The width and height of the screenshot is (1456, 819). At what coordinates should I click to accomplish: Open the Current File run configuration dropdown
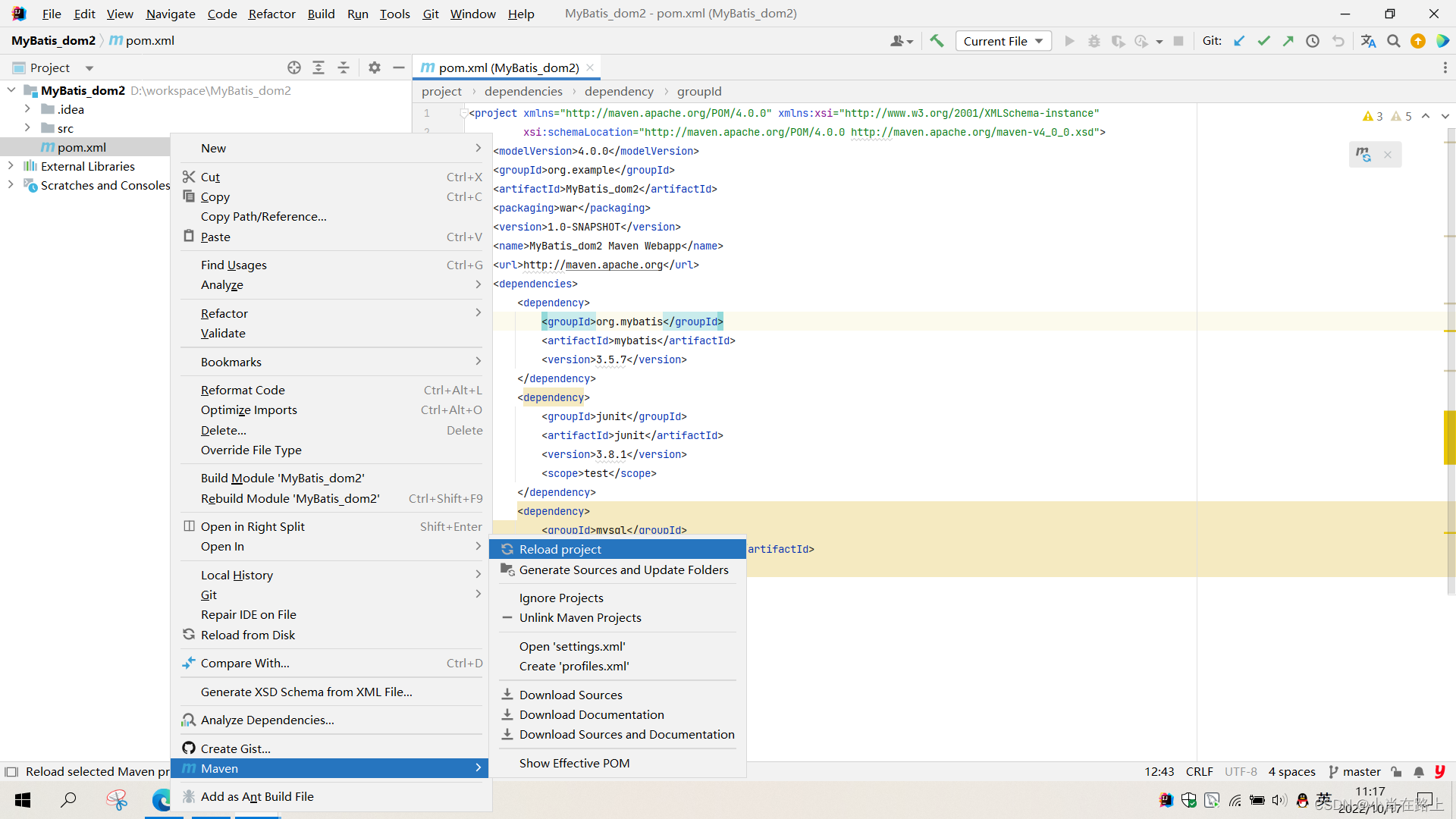(1003, 41)
